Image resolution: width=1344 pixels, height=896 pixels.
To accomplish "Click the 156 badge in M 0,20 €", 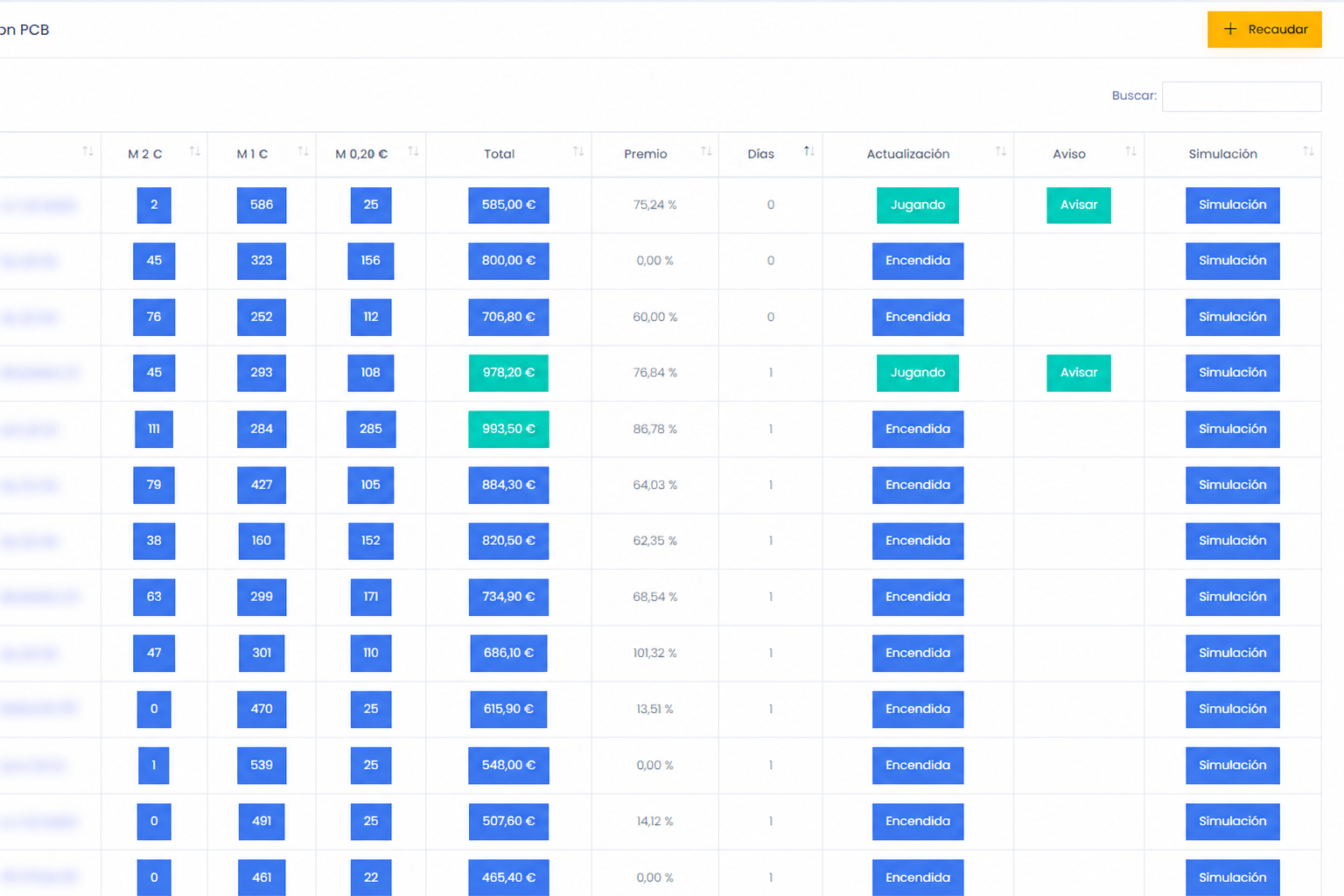I will tap(371, 262).
